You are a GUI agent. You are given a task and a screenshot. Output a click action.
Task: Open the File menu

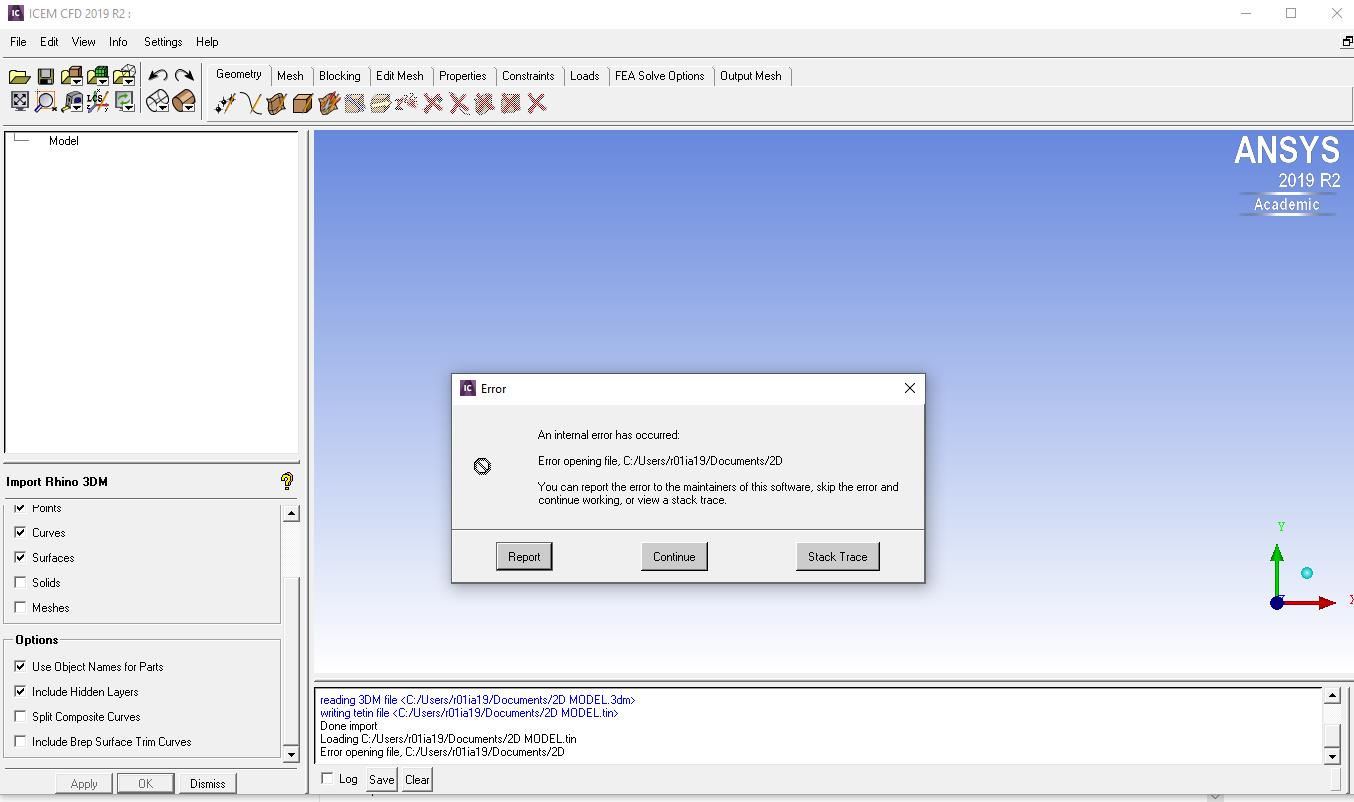[x=18, y=42]
